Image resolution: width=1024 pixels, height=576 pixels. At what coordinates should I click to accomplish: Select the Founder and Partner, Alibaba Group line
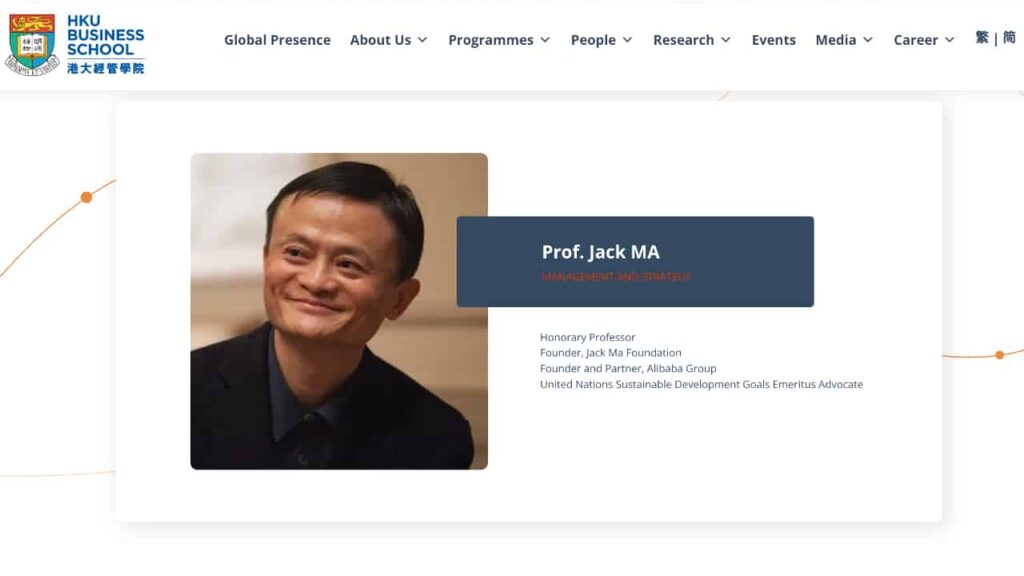pos(628,368)
